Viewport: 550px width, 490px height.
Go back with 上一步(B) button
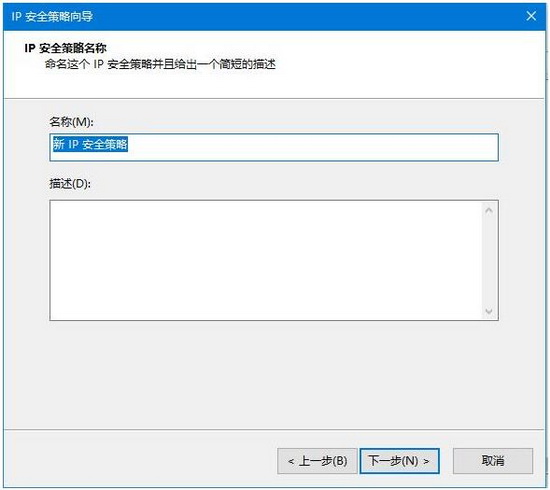[317, 461]
